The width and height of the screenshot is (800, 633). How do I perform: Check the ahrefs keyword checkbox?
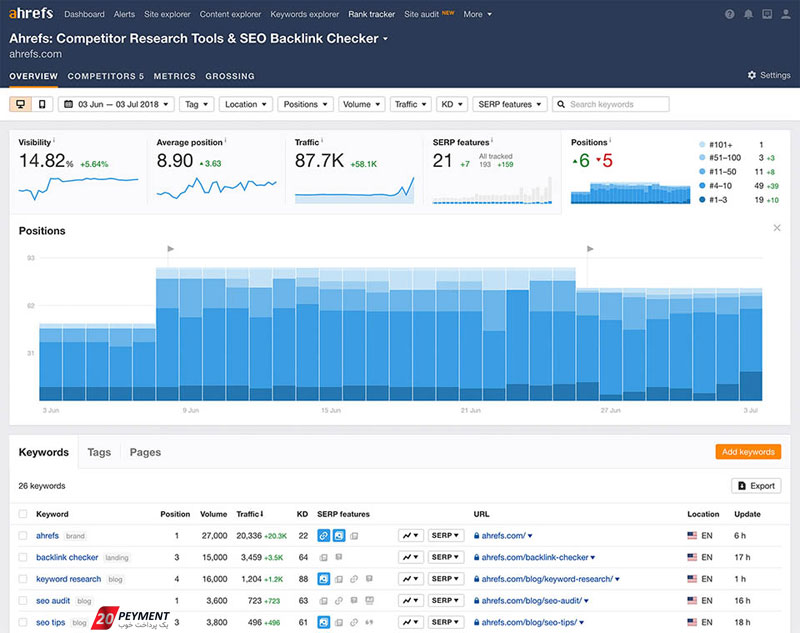[x=23, y=536]
